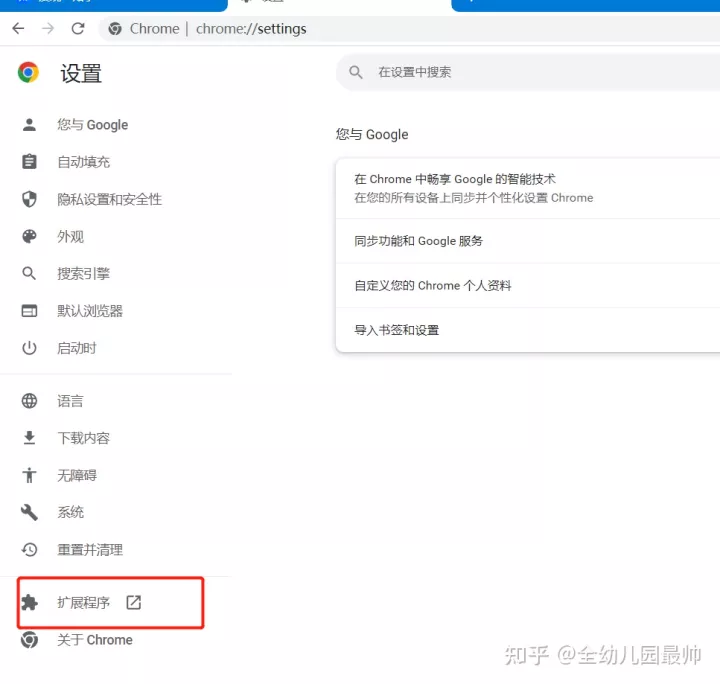Click the wrench icon for 系统

pyautogui.click(x=29, y=512)
